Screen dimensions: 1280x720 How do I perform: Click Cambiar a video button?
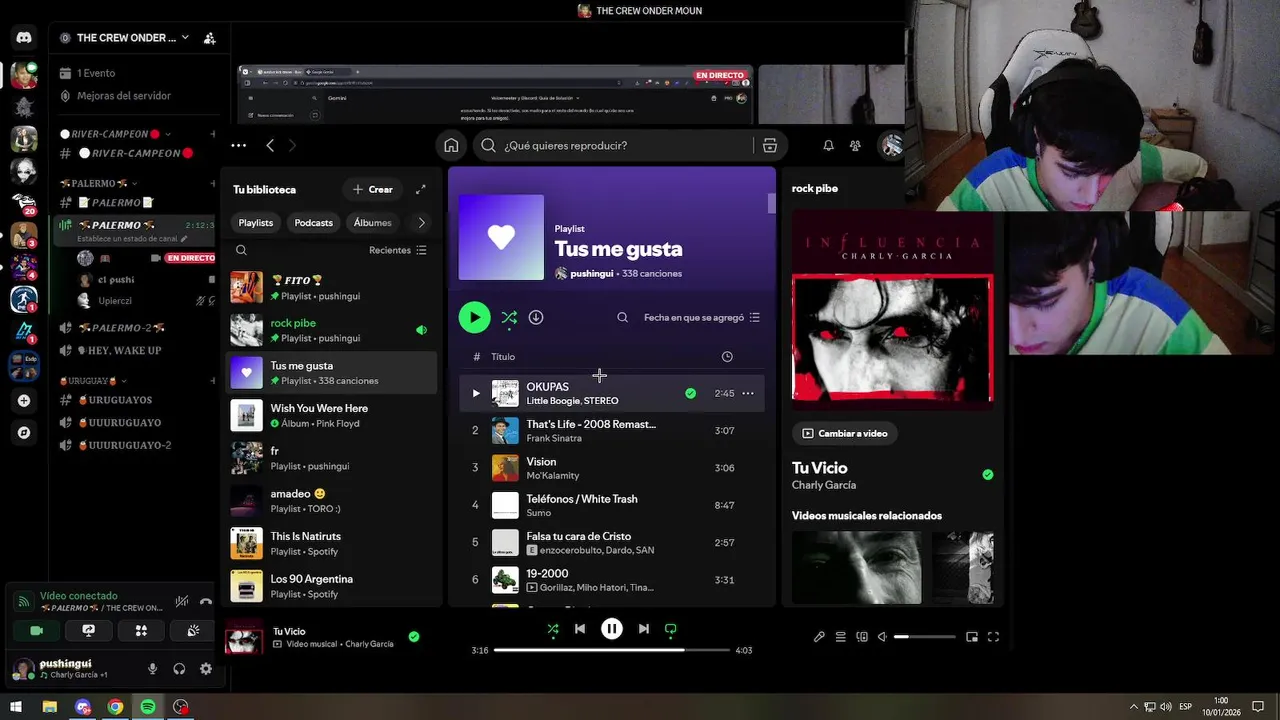[844, 433]
